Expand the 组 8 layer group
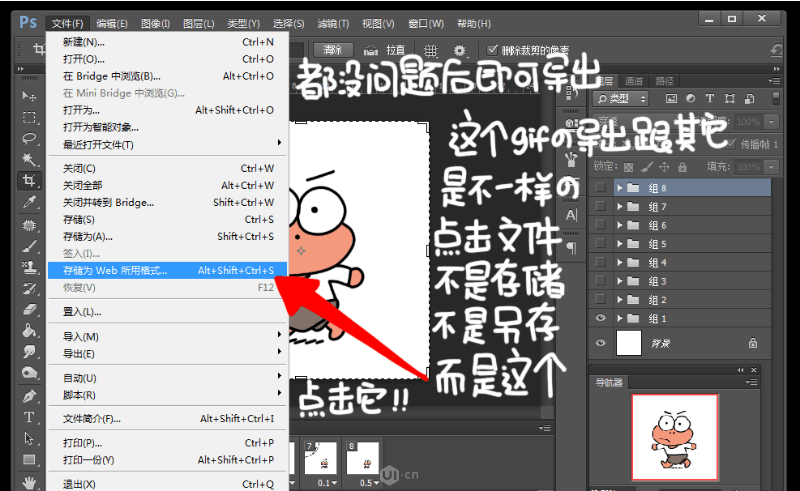 click(620, 188)
